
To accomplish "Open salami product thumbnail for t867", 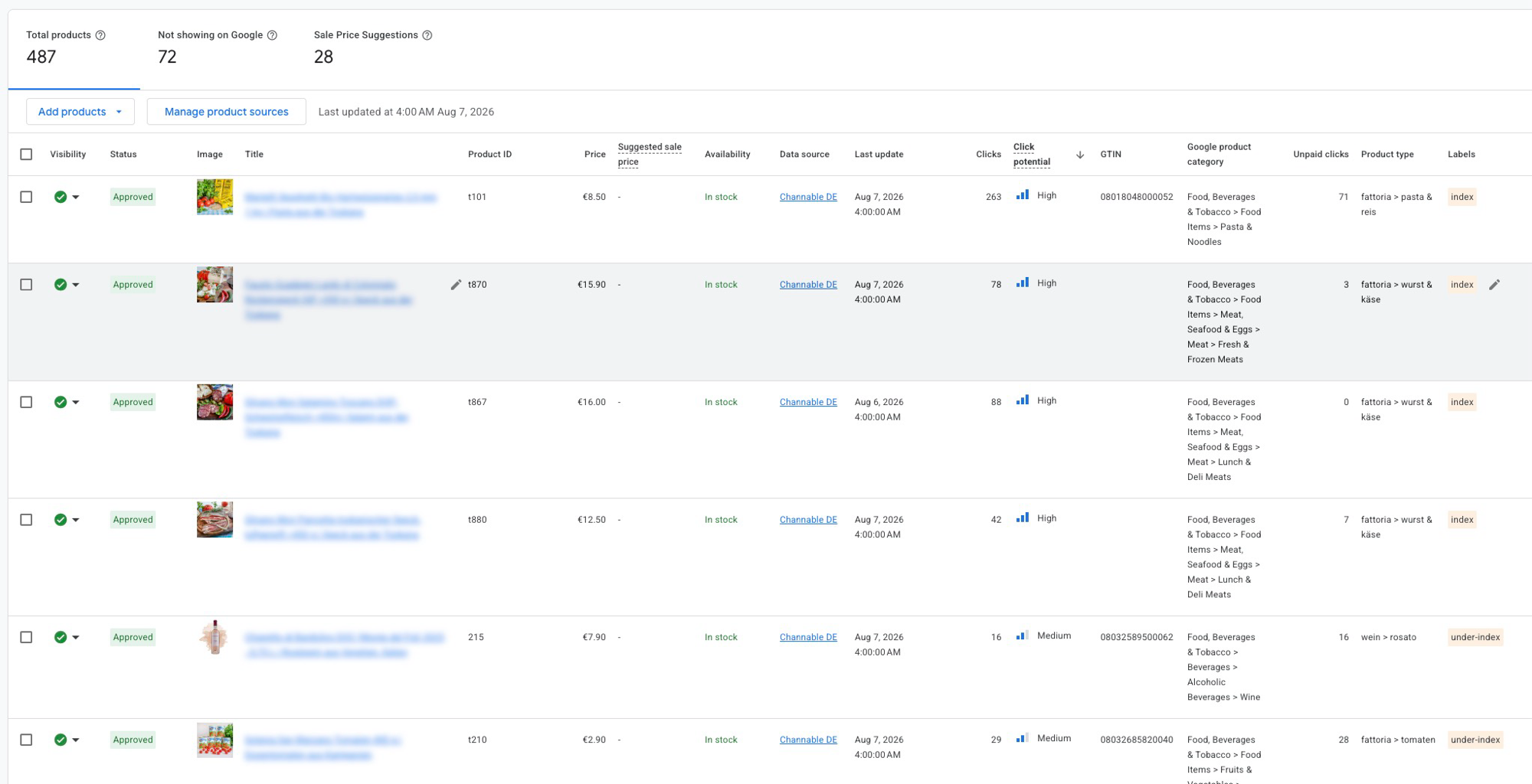I will tap(214, 402).
